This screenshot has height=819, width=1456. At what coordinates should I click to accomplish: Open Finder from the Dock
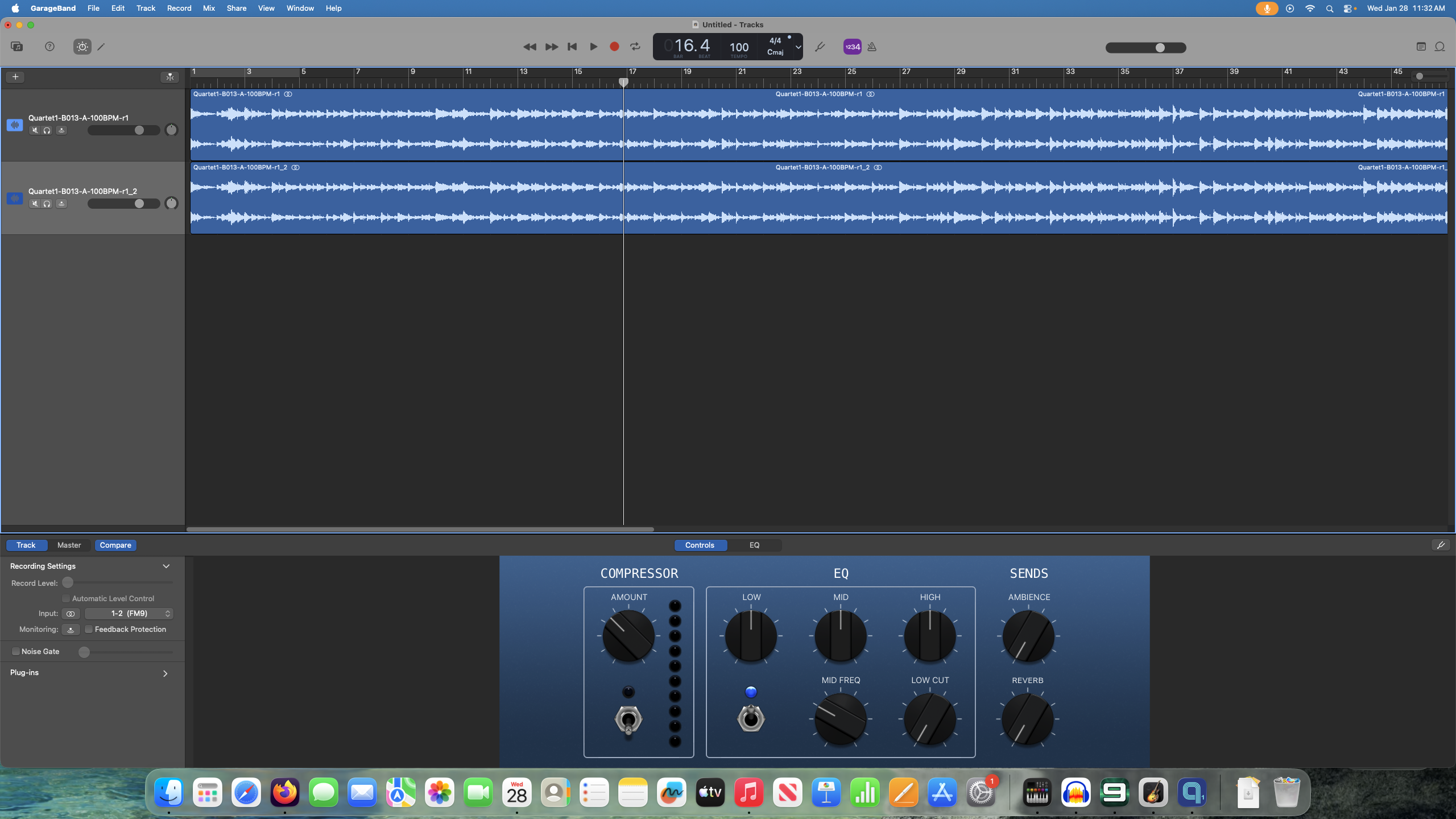(x=169, y=792)
